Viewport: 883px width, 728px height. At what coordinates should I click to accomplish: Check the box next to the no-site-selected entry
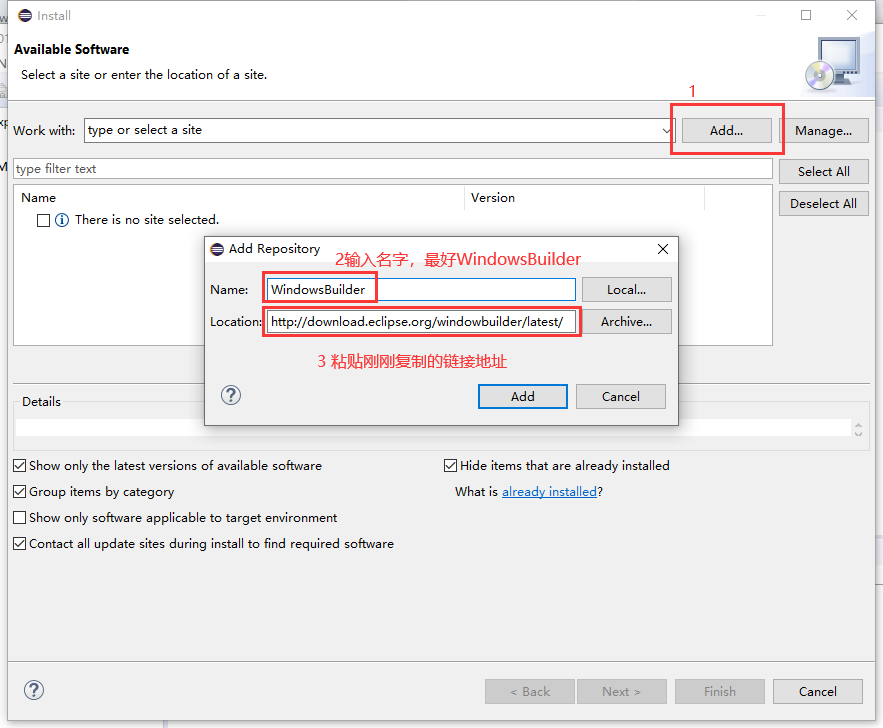(44, 219)
